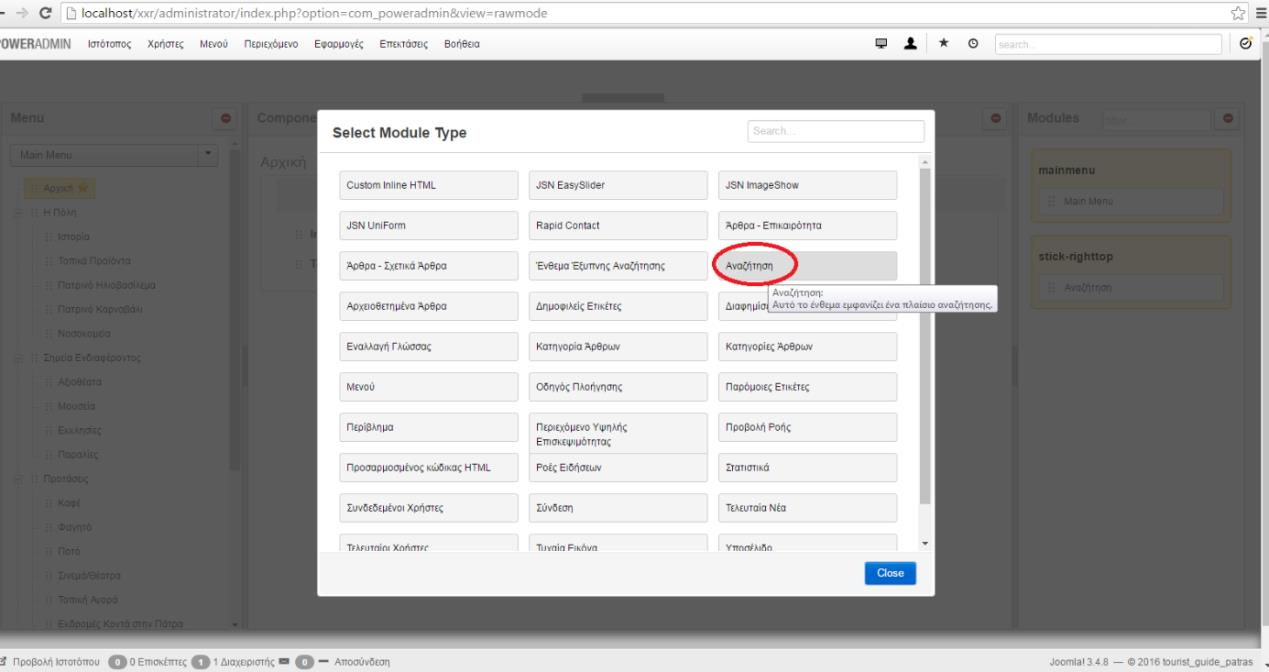Select the Αναζήτηση module under stick-righttop
This screenshot has width=1269, height=672.
point(1130,288)
